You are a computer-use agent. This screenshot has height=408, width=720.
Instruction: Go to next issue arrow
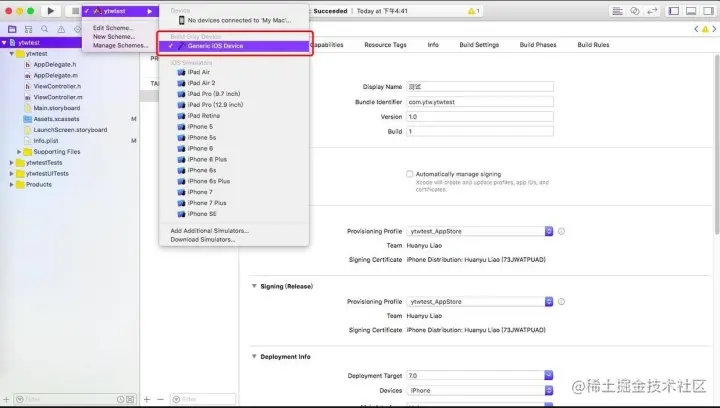tap(714, 29)
